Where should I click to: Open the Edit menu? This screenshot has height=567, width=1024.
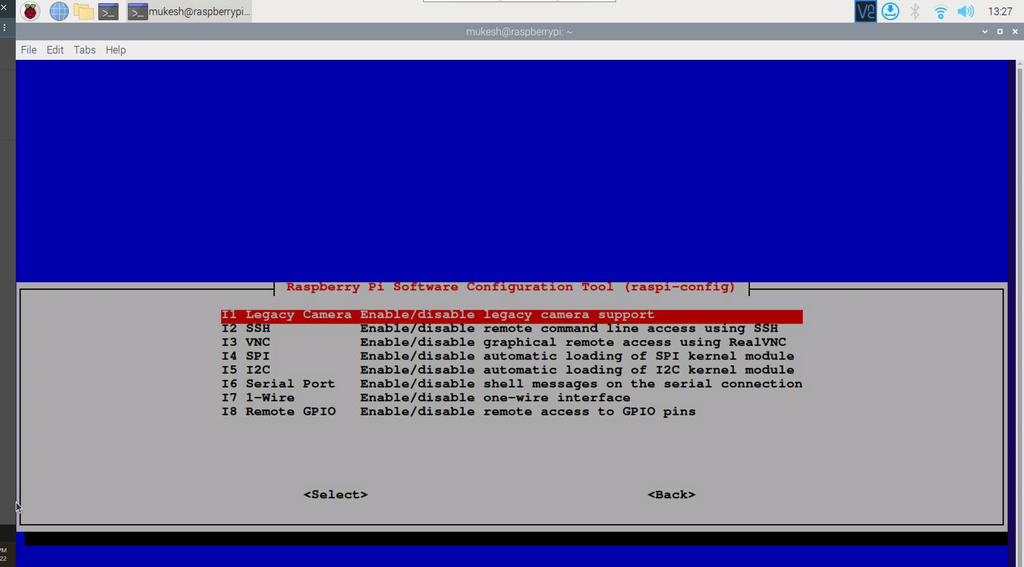click(x=55, y=50)
